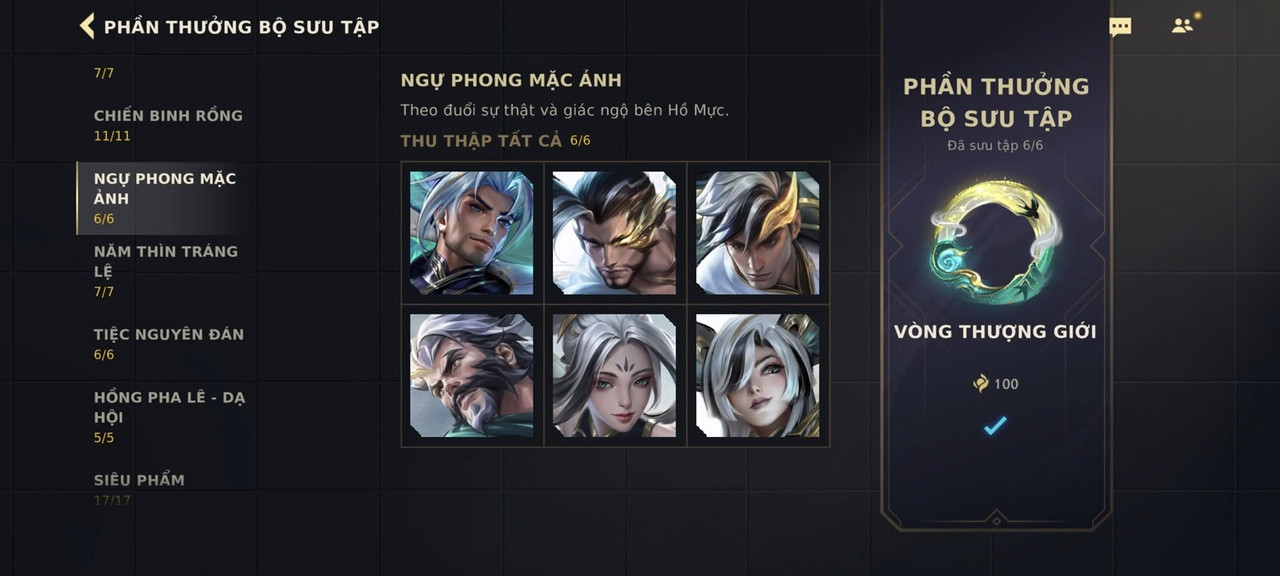Click the Thu Thập Tất Cả 6/6 label
The image size is (1280, 576).
496,140
